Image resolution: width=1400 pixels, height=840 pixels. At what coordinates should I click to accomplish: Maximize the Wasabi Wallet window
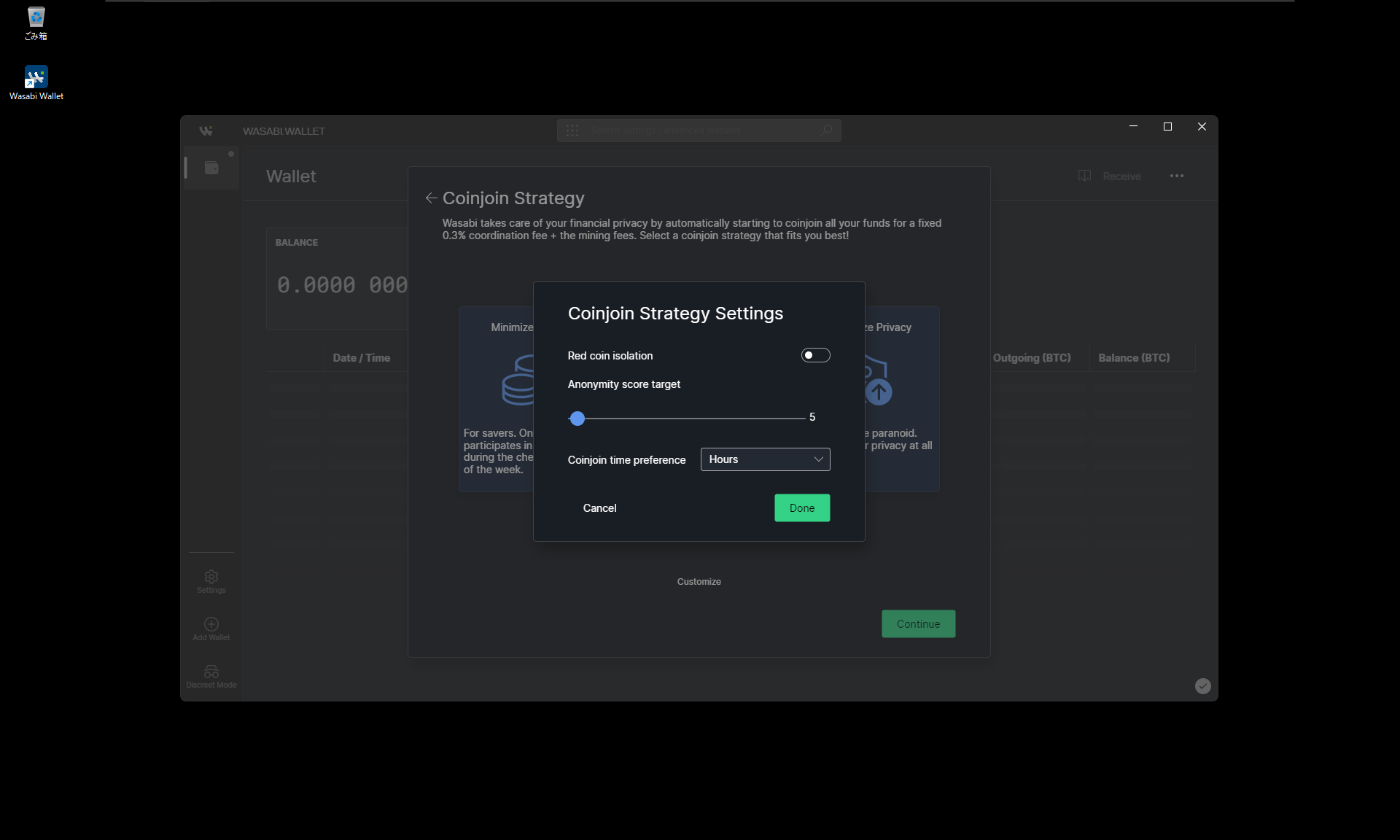point(1167,127)
